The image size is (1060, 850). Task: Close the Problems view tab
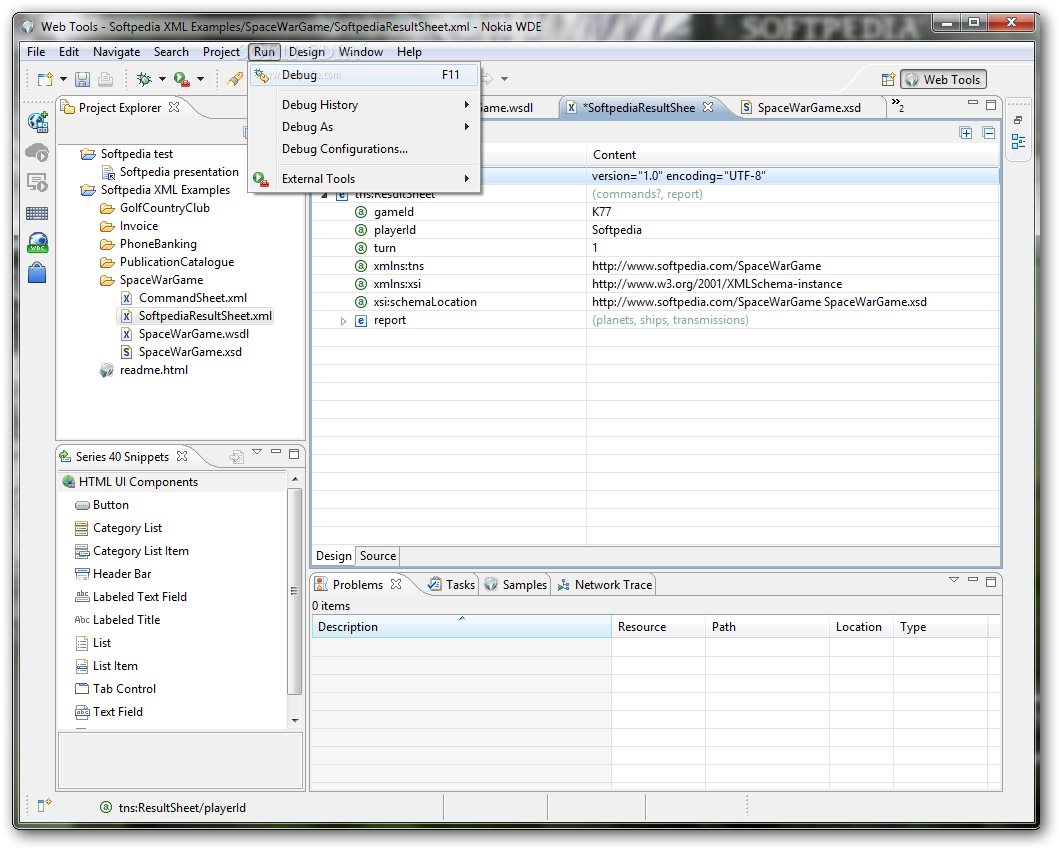[x=396, y=584]
